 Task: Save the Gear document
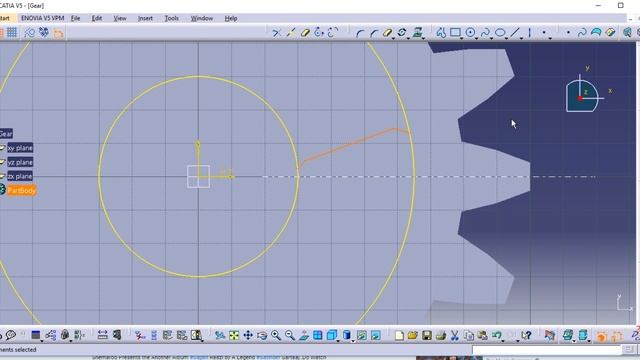(427, 336)
